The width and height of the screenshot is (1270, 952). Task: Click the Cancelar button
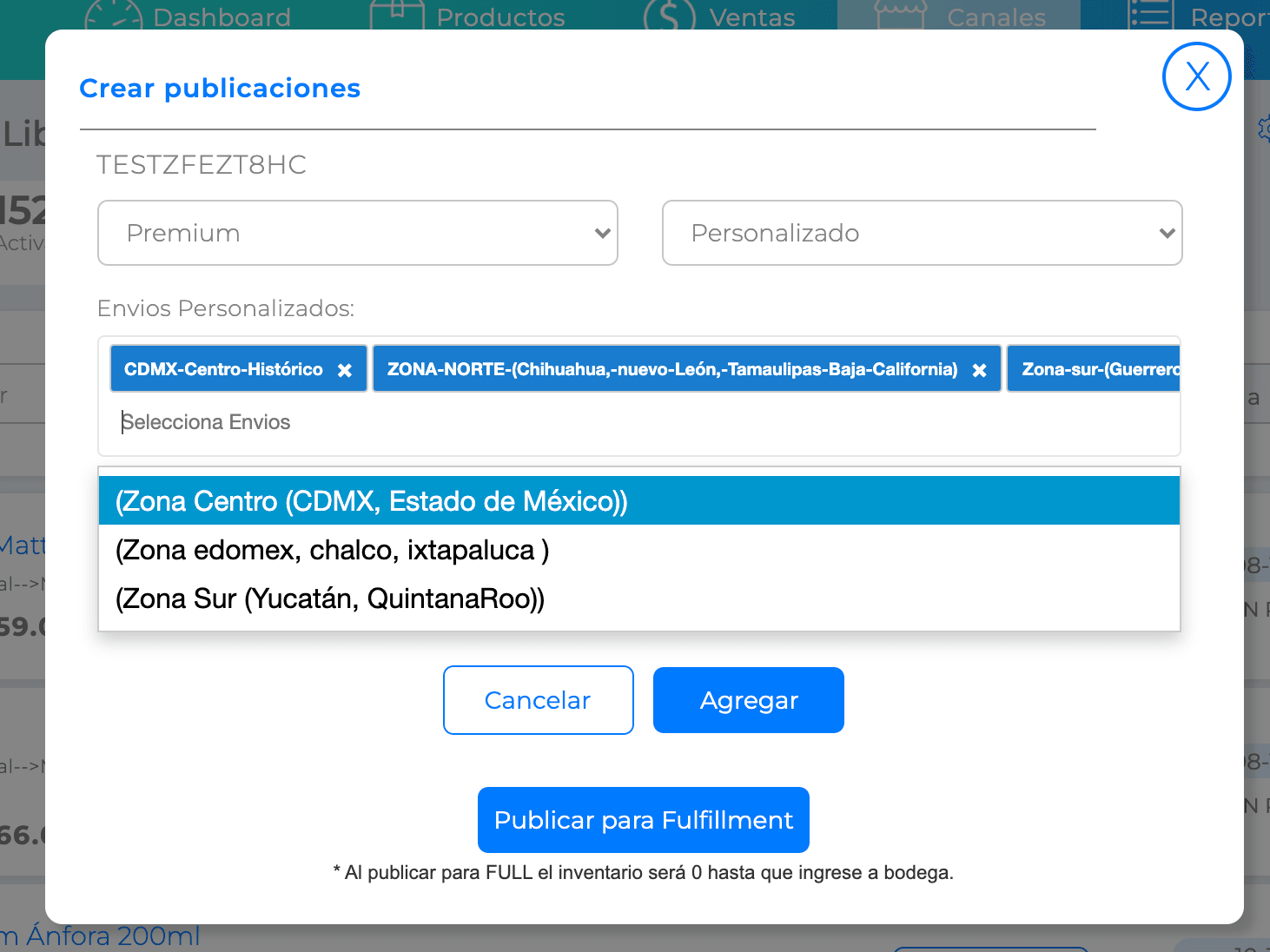[x=539, y=700]
